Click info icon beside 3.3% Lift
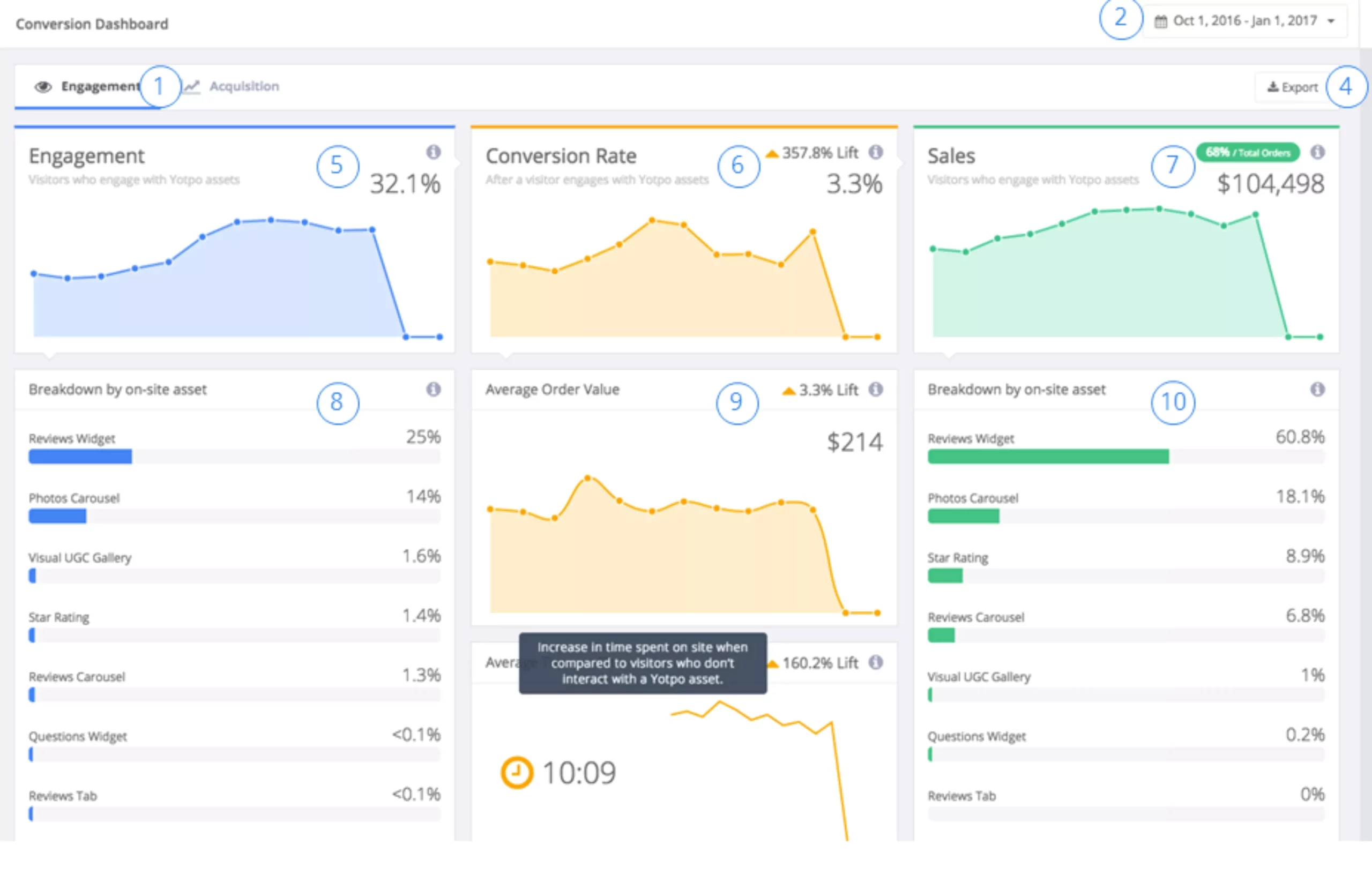1372x890 pixels. (876, 390)
